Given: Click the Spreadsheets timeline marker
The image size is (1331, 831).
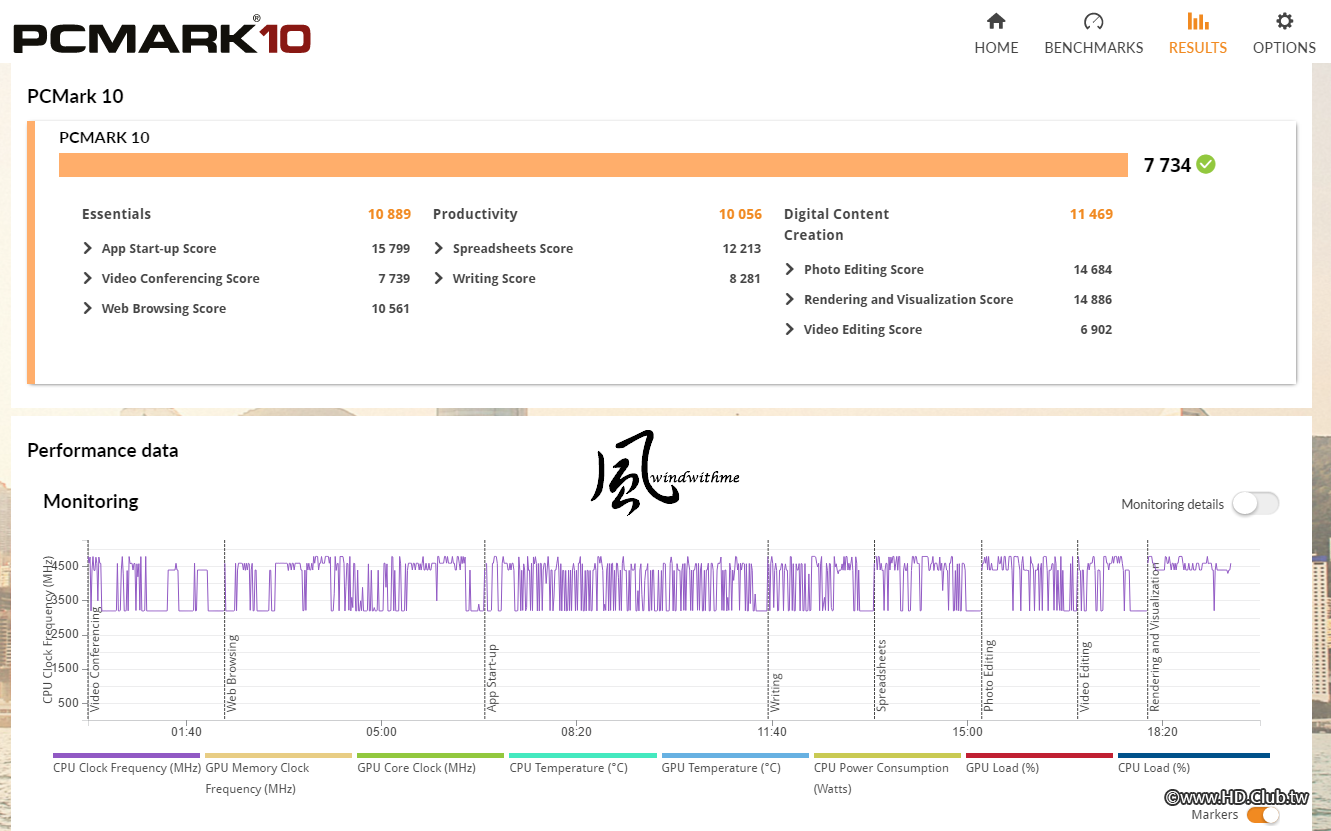Looking at the screenshot, I should tap(882, 675).
